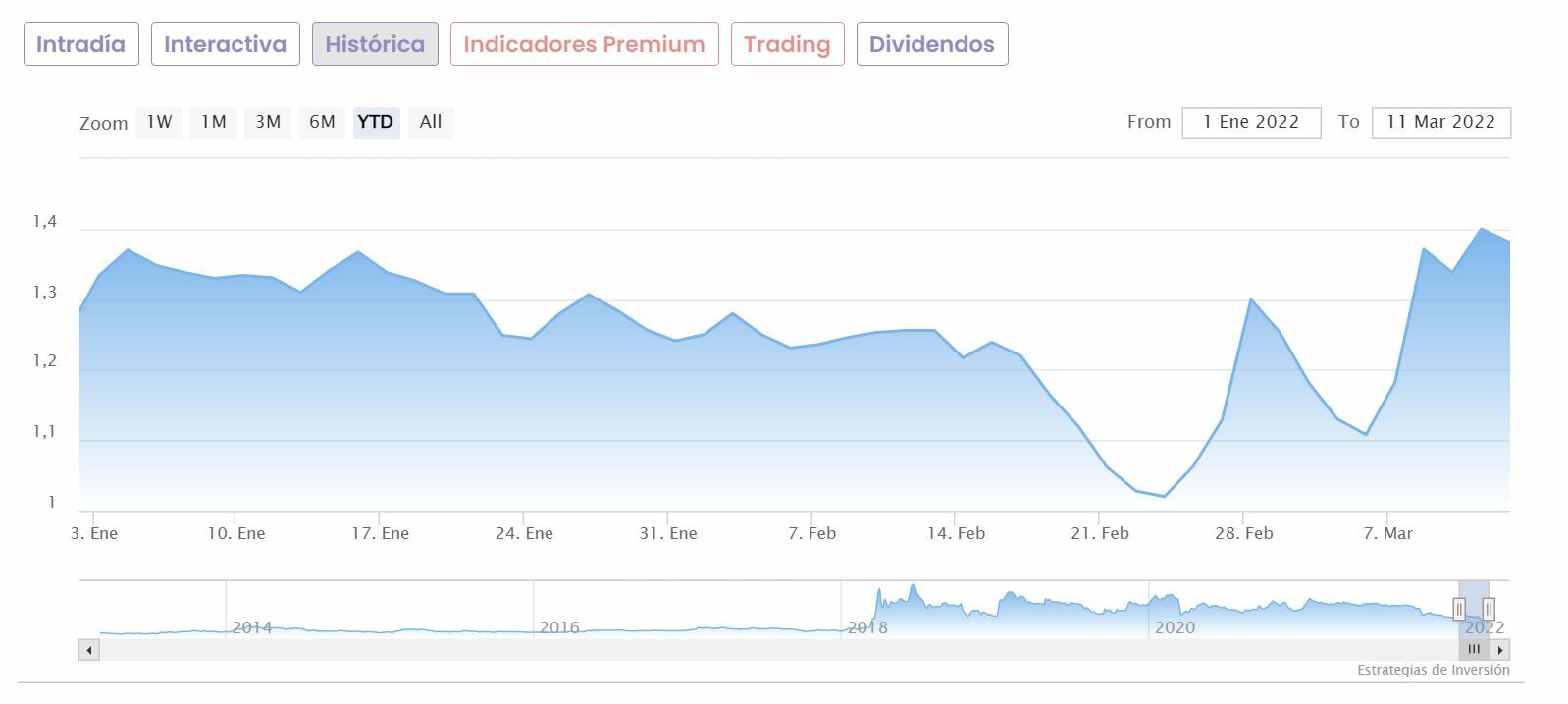Select the Histórica tab

tap(375, 44)
